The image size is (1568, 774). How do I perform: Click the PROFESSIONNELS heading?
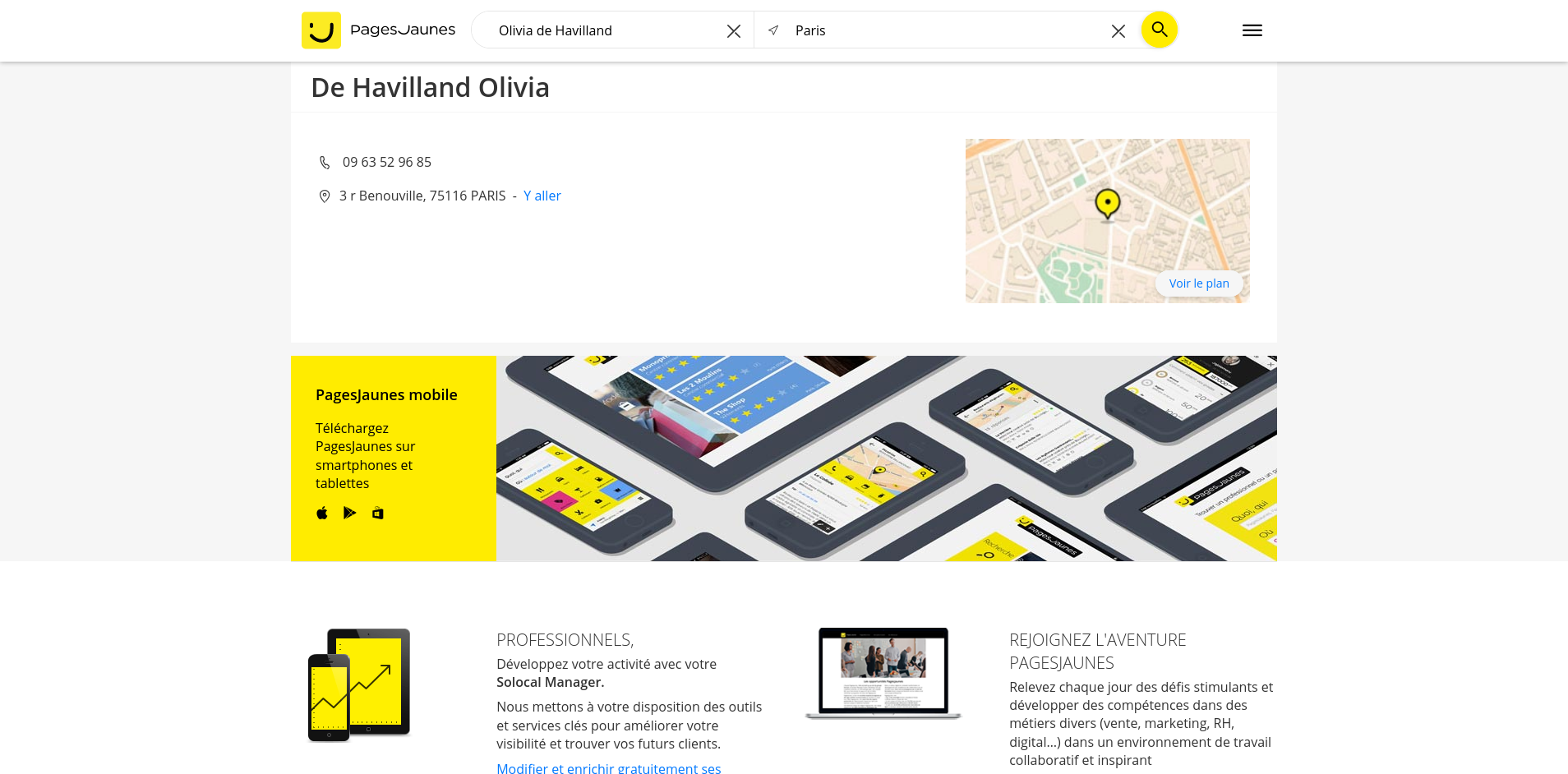pos(565,639)
